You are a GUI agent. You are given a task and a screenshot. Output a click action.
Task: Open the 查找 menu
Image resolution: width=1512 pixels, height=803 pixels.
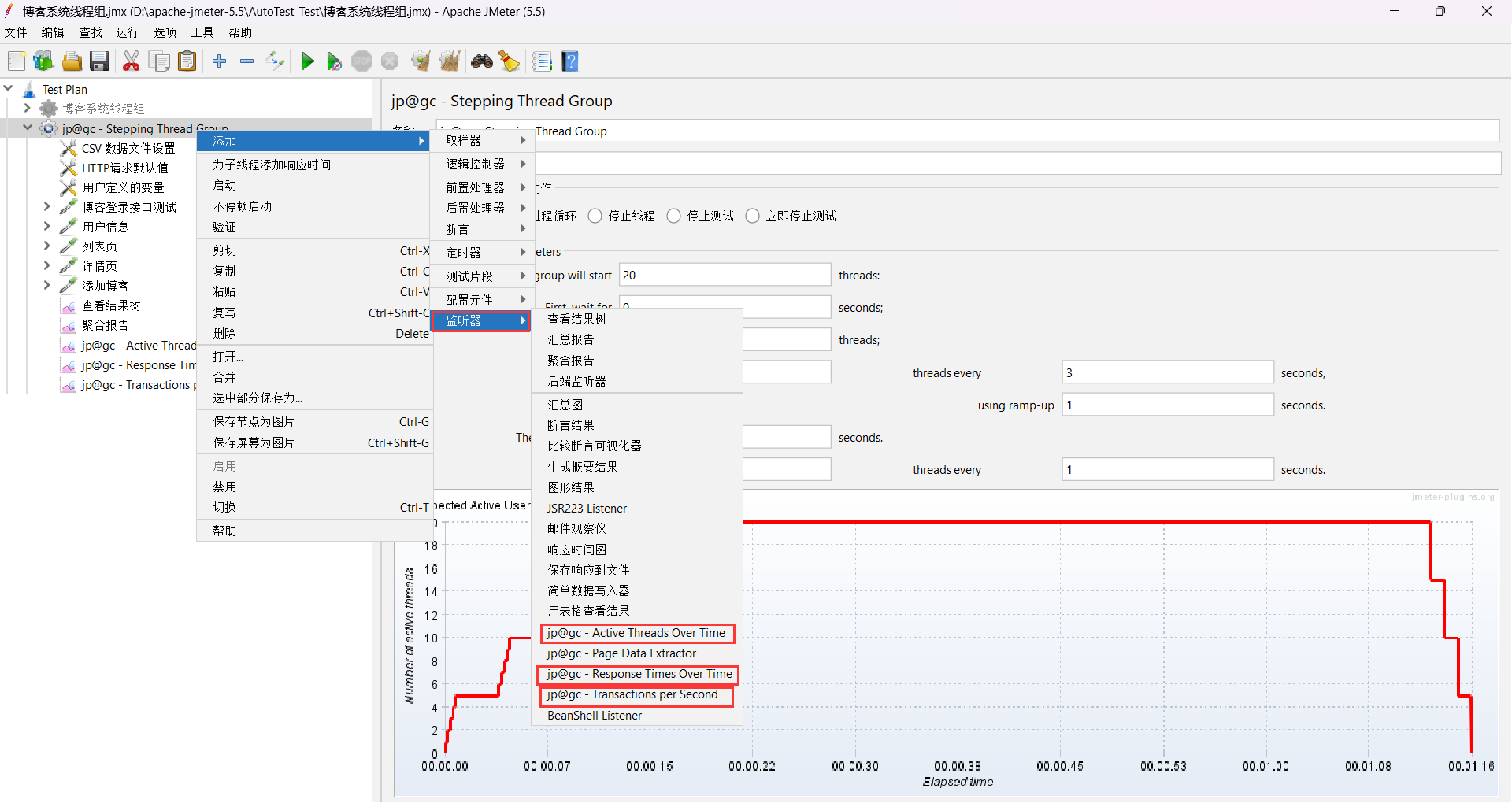click(91, 32)
